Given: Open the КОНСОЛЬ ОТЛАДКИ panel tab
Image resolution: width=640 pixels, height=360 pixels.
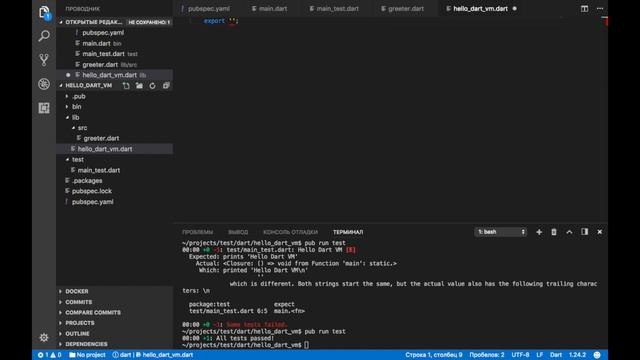Looking at the screenshot, I should [x=290, y=232].
